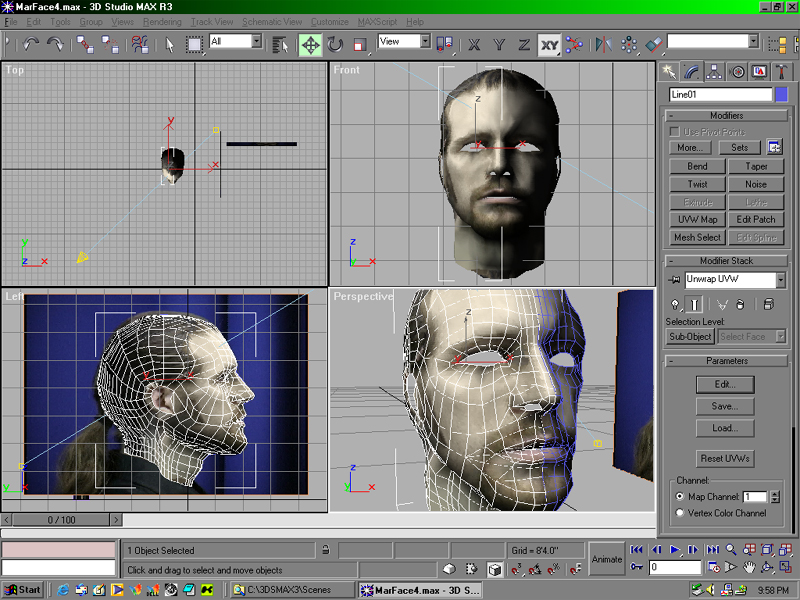Image resolution: width=800 pixels, height=600 pixels.
Task: Open the Modify command panel tab
Action: point(691,71)
